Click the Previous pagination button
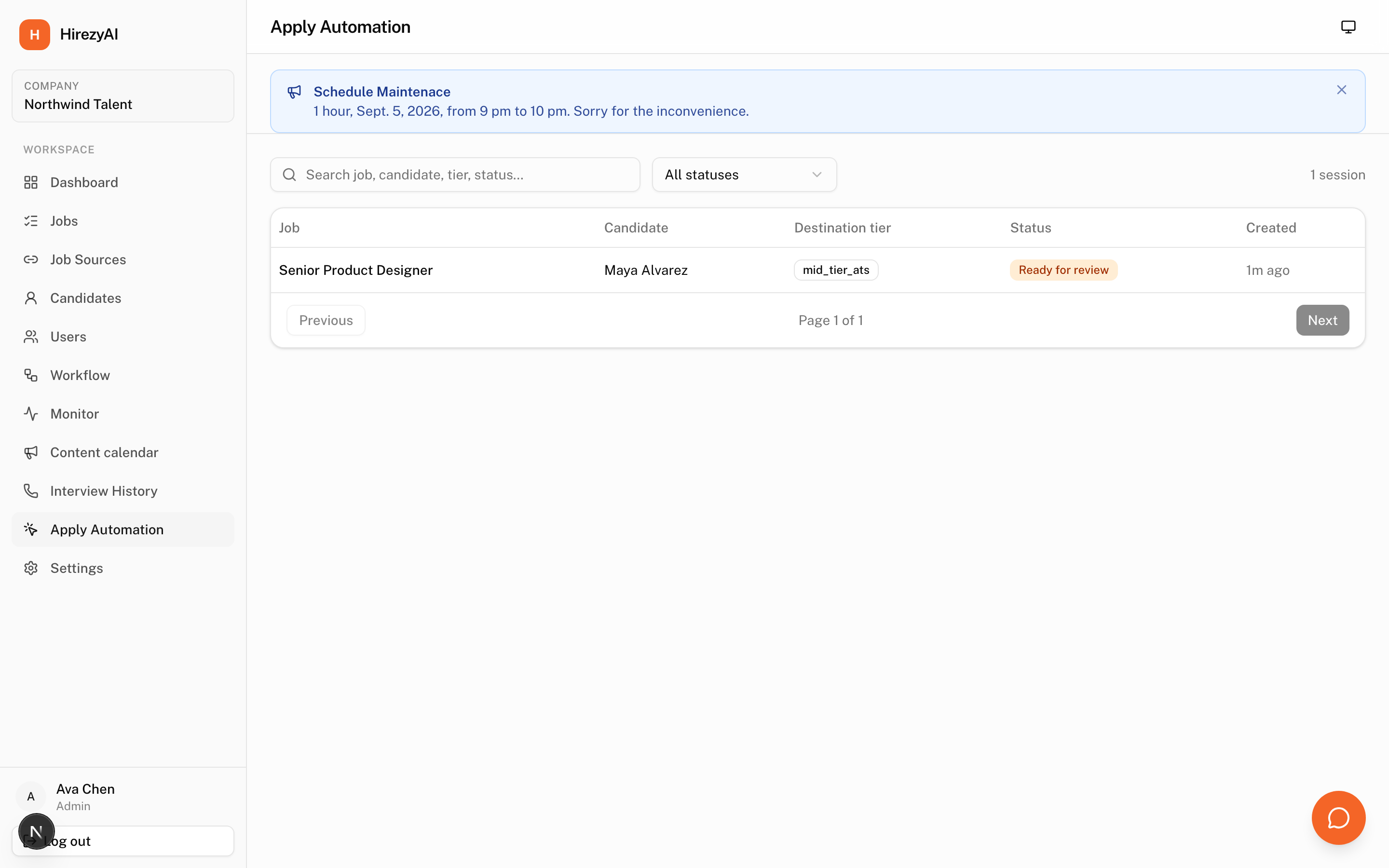The height and width of the screenshot is (868, 1389). pyautogui.click(x=326, y=320)
